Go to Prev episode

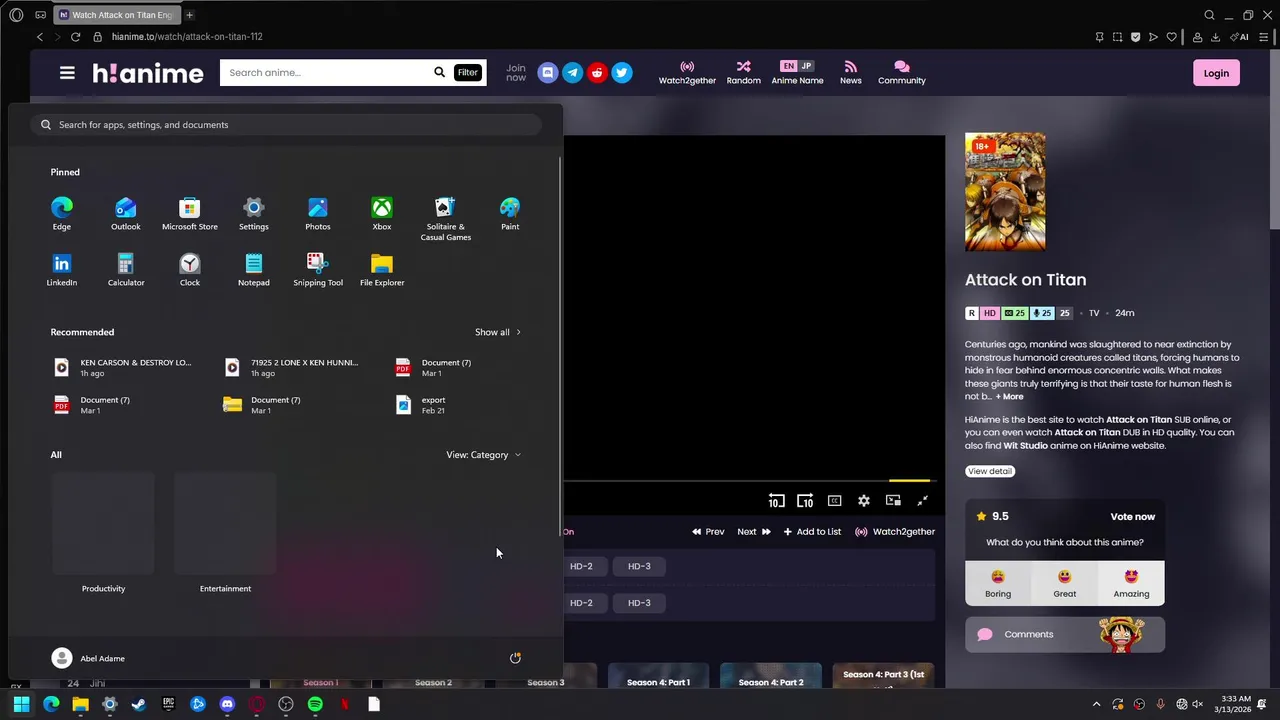708,532
